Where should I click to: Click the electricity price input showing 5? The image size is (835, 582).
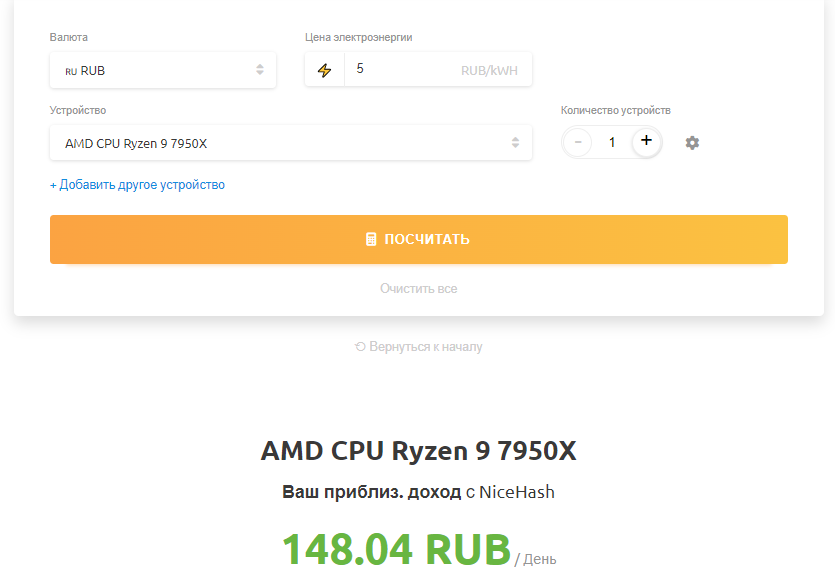[400, 70]
